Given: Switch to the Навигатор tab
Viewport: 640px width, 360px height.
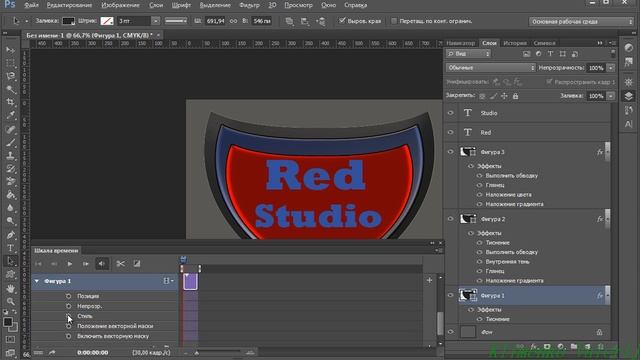Looking at the screenshot, I should (x=461, y=43).
